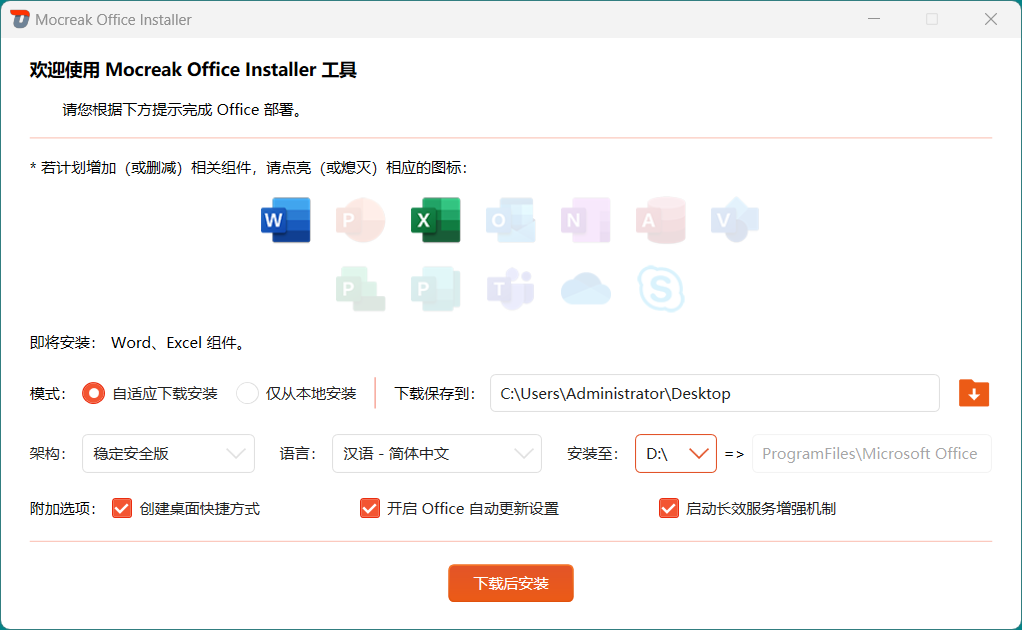Click the Mocreak logo in title bar
Viewport: 1022px width, 630px height.
20,20
